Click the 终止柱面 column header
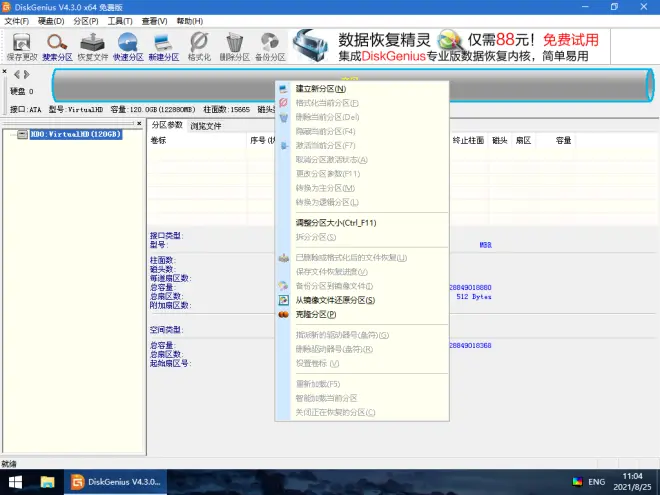The image size is (660, 495). (x=468, y=140)
